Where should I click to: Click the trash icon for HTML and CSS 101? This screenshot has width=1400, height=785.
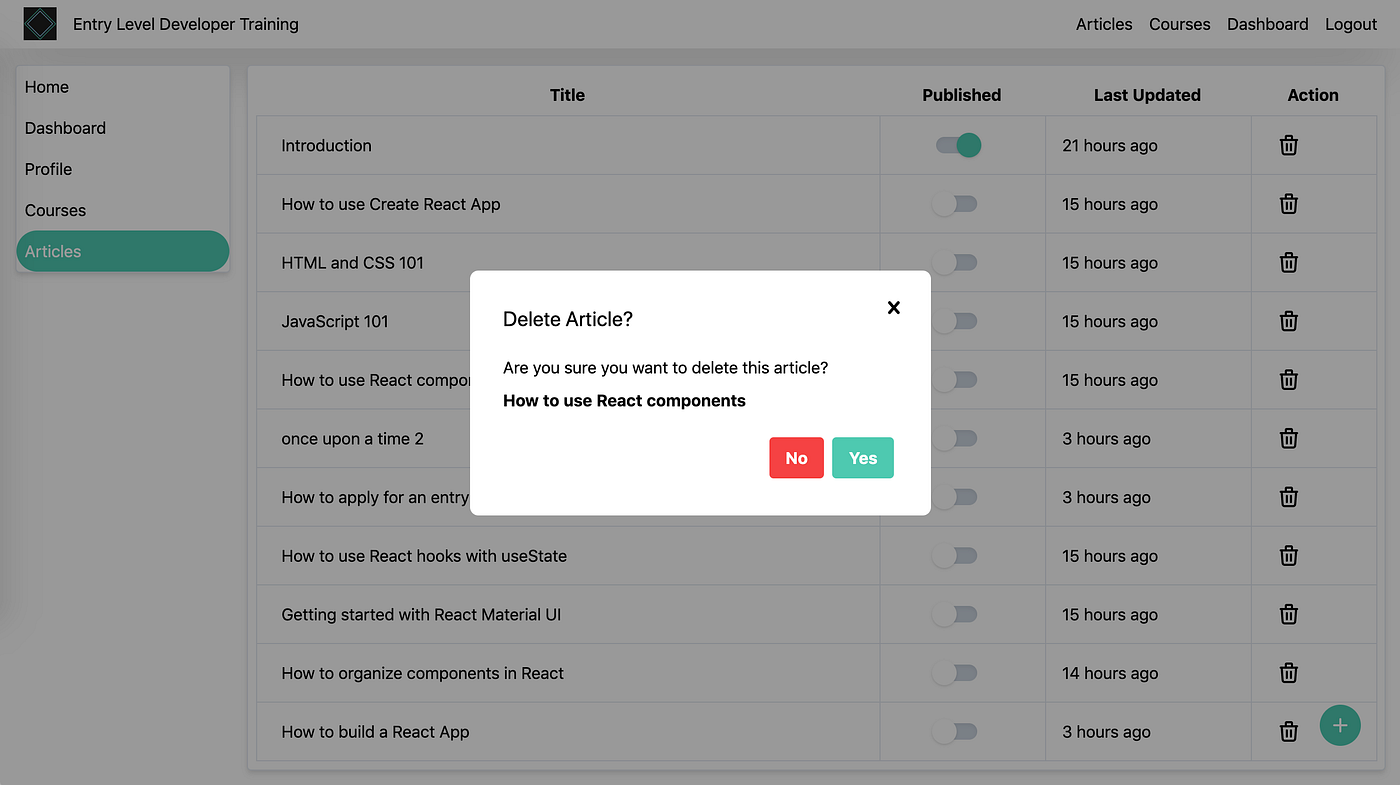pos(1287,262)
